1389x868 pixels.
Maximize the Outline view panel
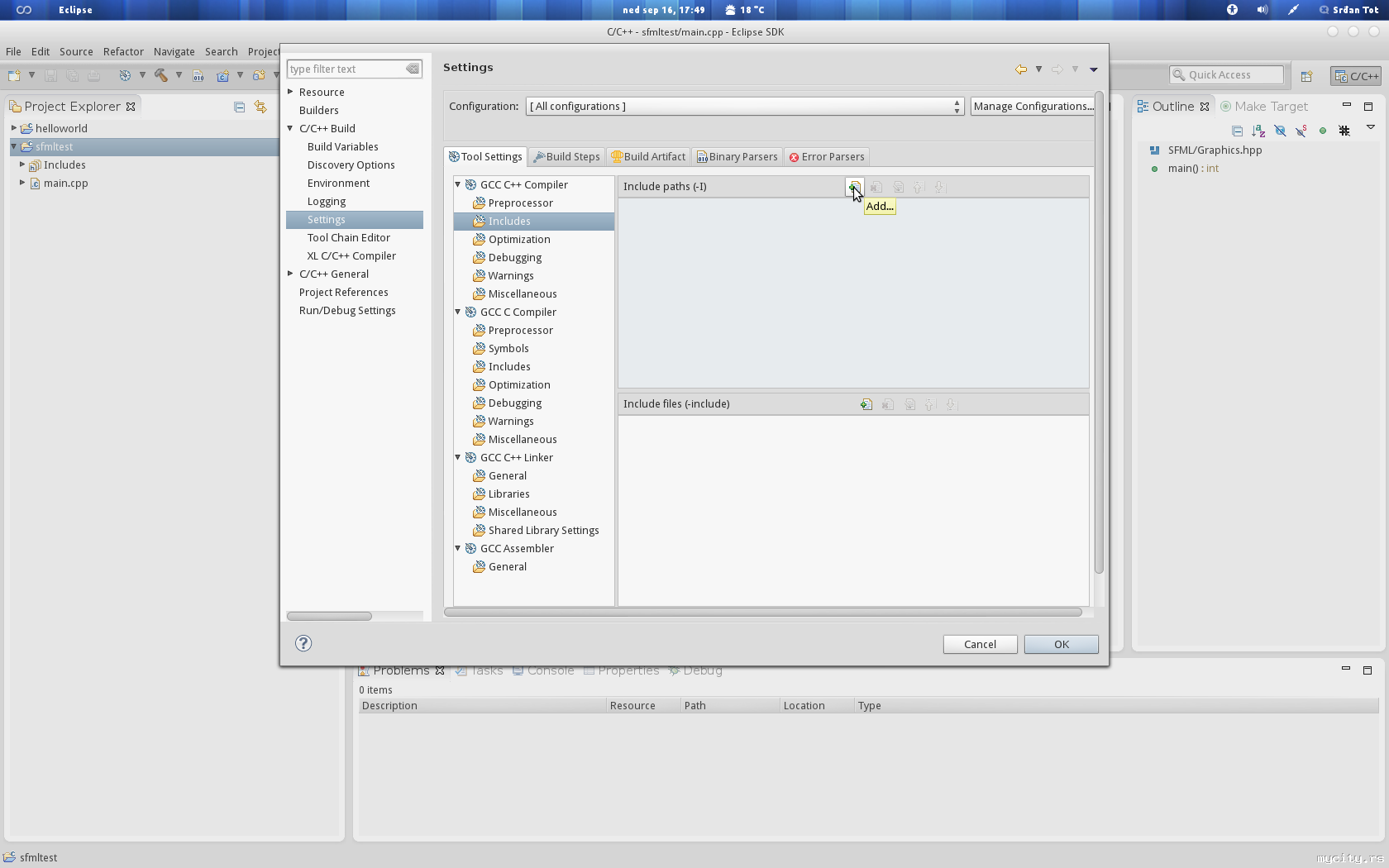tap(1368, 106)
